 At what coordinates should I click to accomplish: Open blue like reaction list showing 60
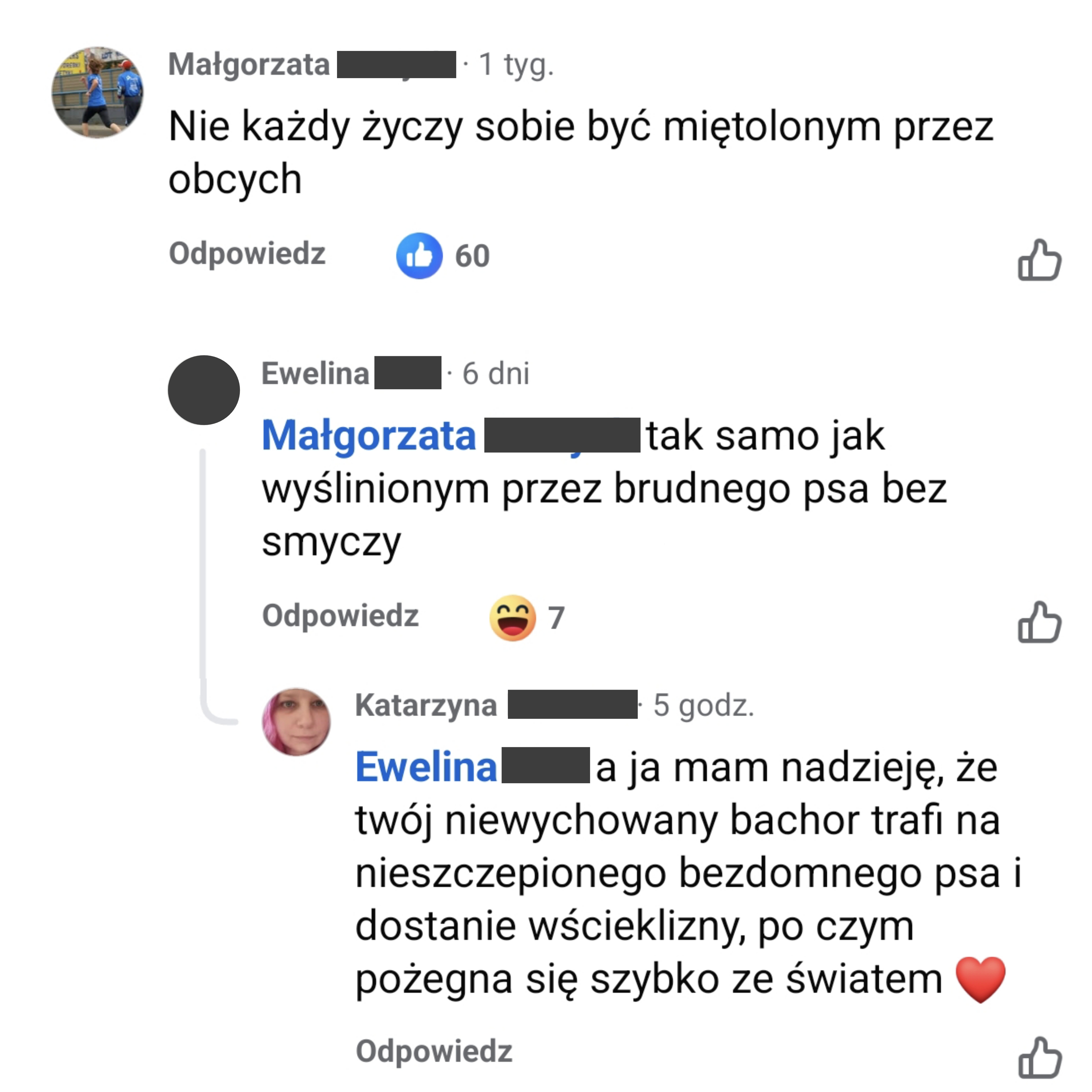tap(443, 255)
